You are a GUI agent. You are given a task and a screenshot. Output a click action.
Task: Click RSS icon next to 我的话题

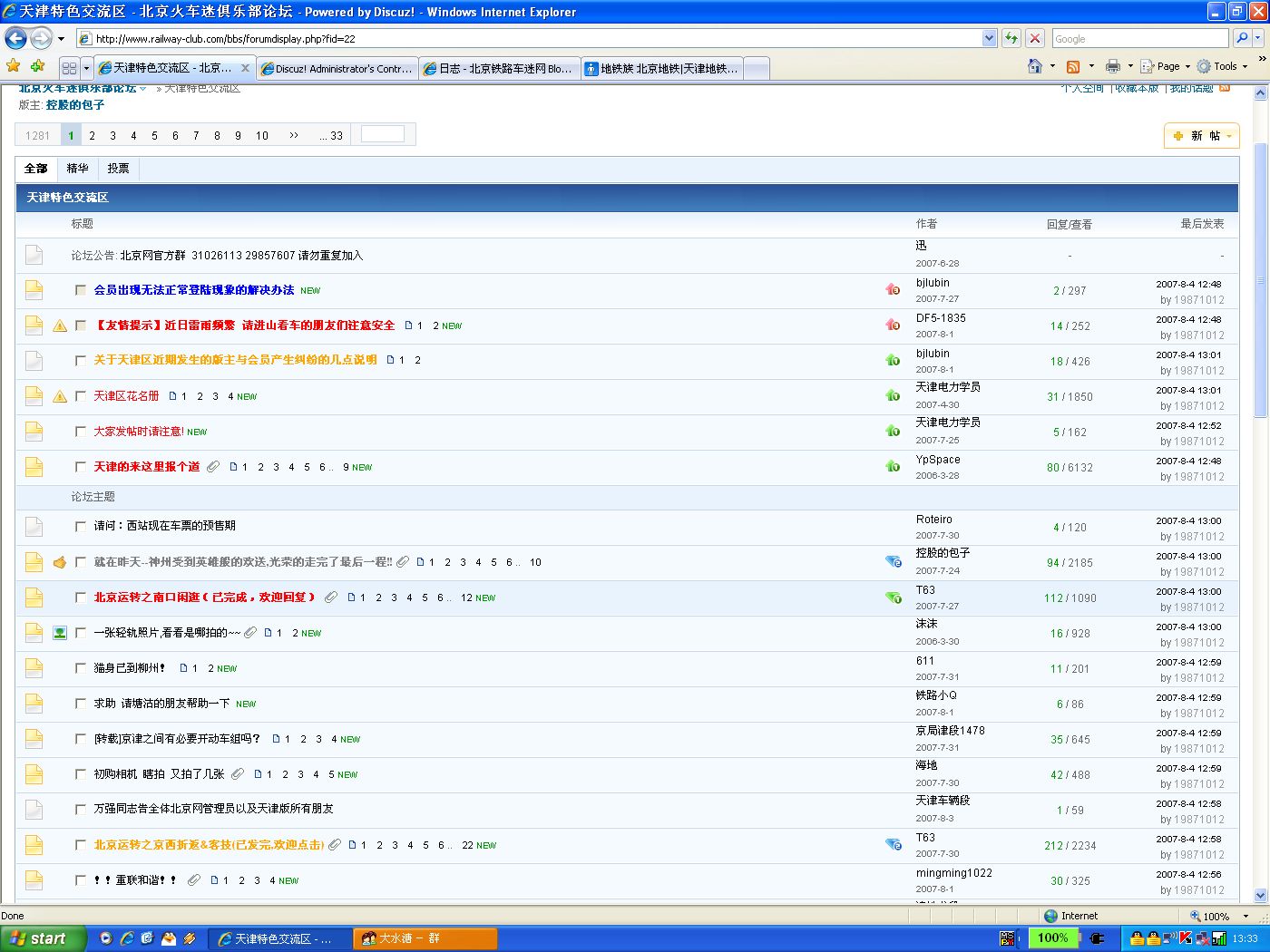[x=1225, y=88]
